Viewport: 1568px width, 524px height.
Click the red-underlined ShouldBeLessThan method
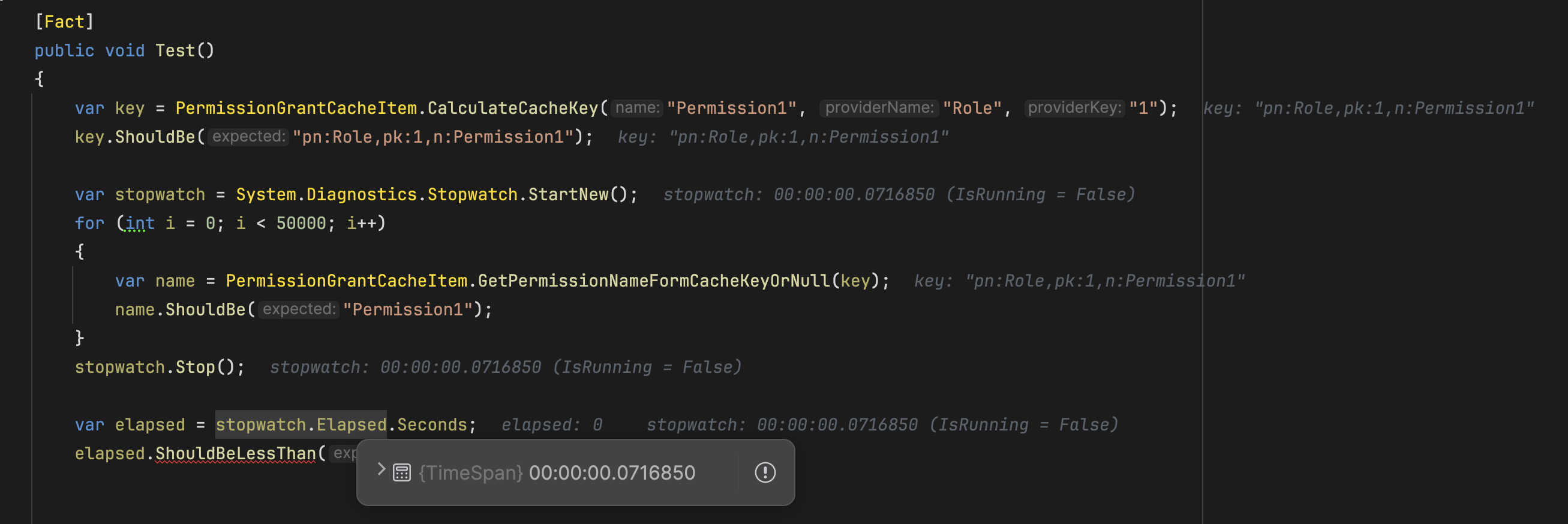click(236, 454)
